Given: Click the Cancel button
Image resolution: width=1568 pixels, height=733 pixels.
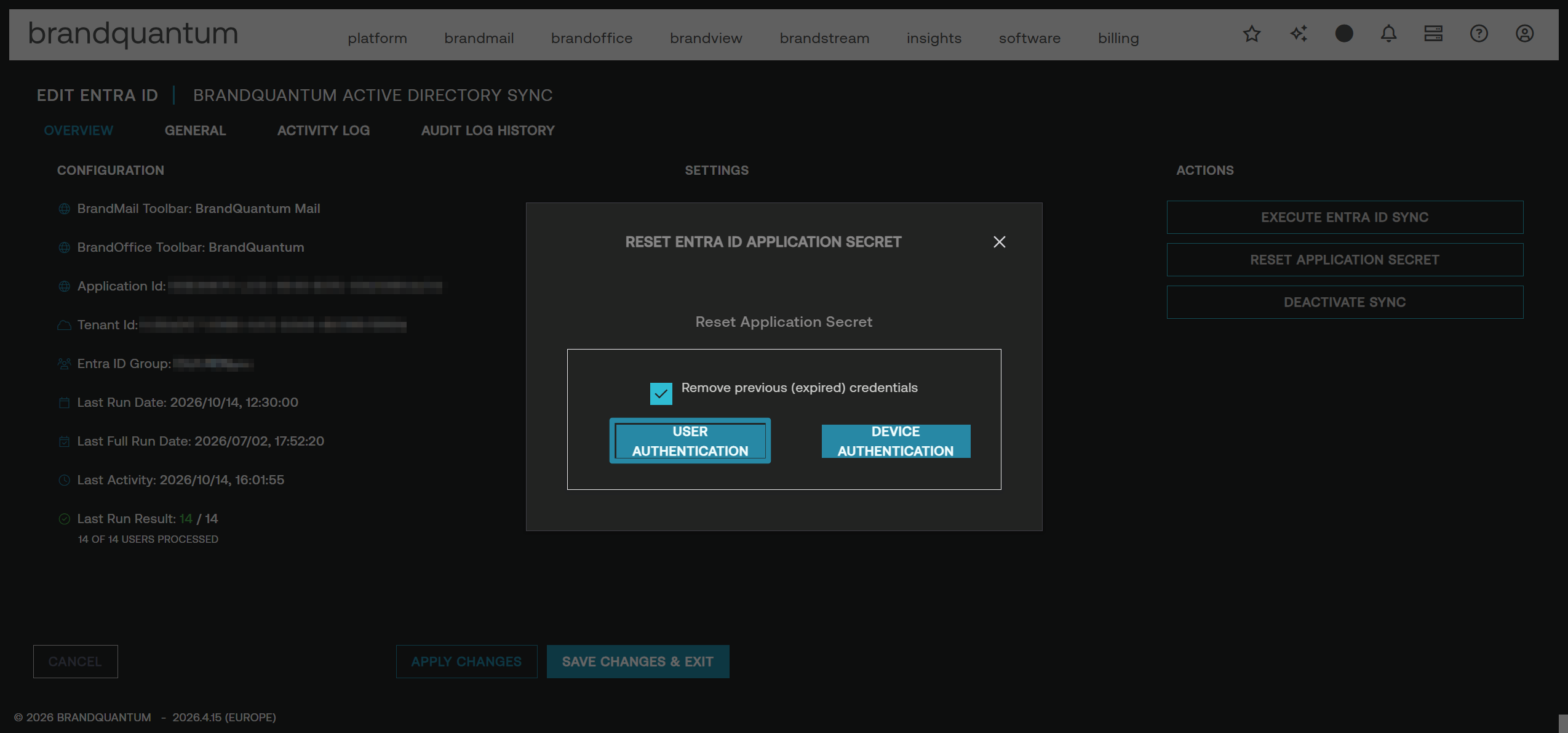Looking at the screenshot, I should pyautogui.click(x=75, y=662).
